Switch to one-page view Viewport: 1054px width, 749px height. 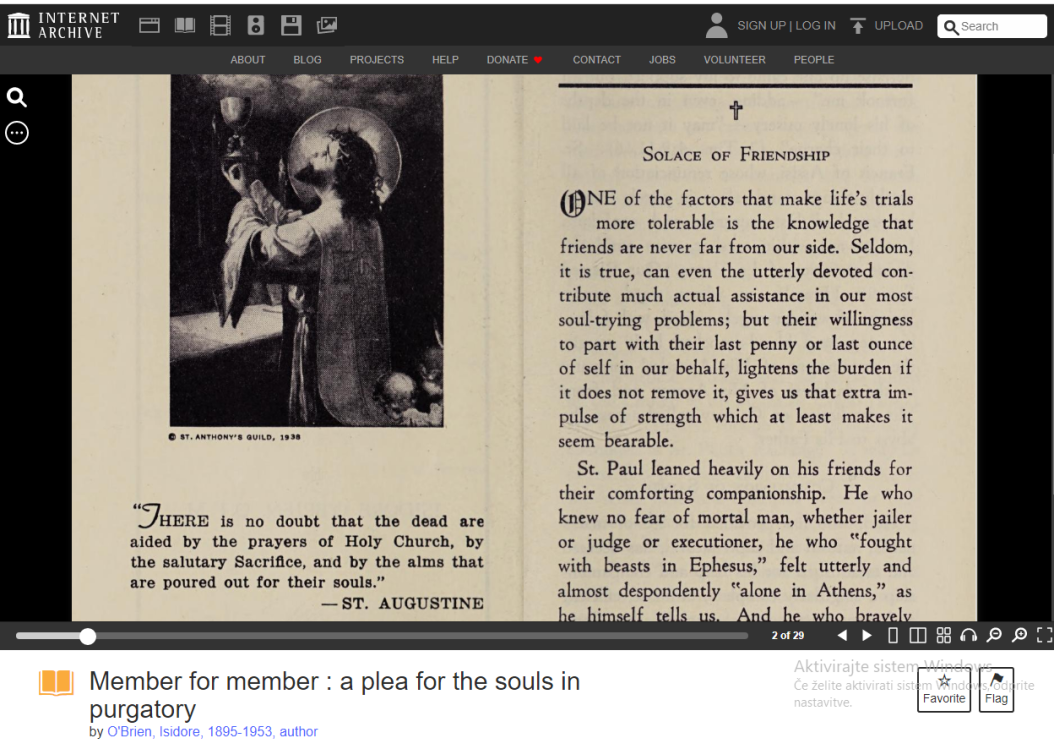tap(893, 635)
